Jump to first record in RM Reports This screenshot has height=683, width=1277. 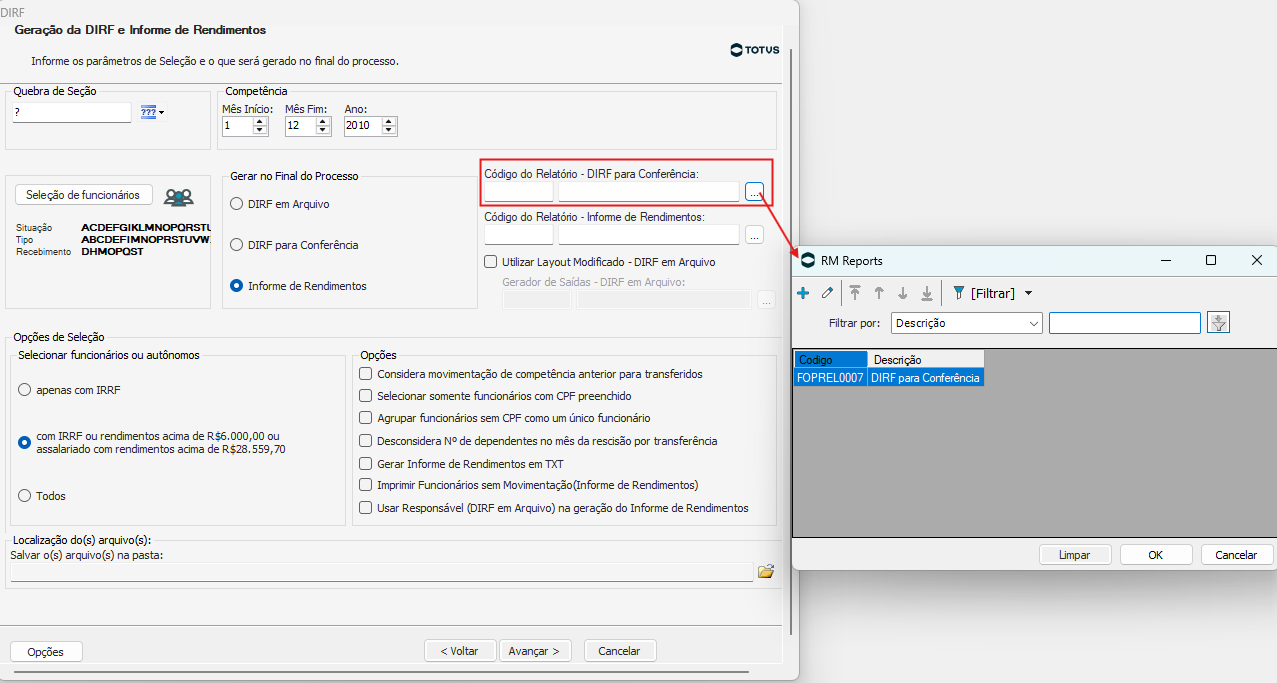pos(855,293)
